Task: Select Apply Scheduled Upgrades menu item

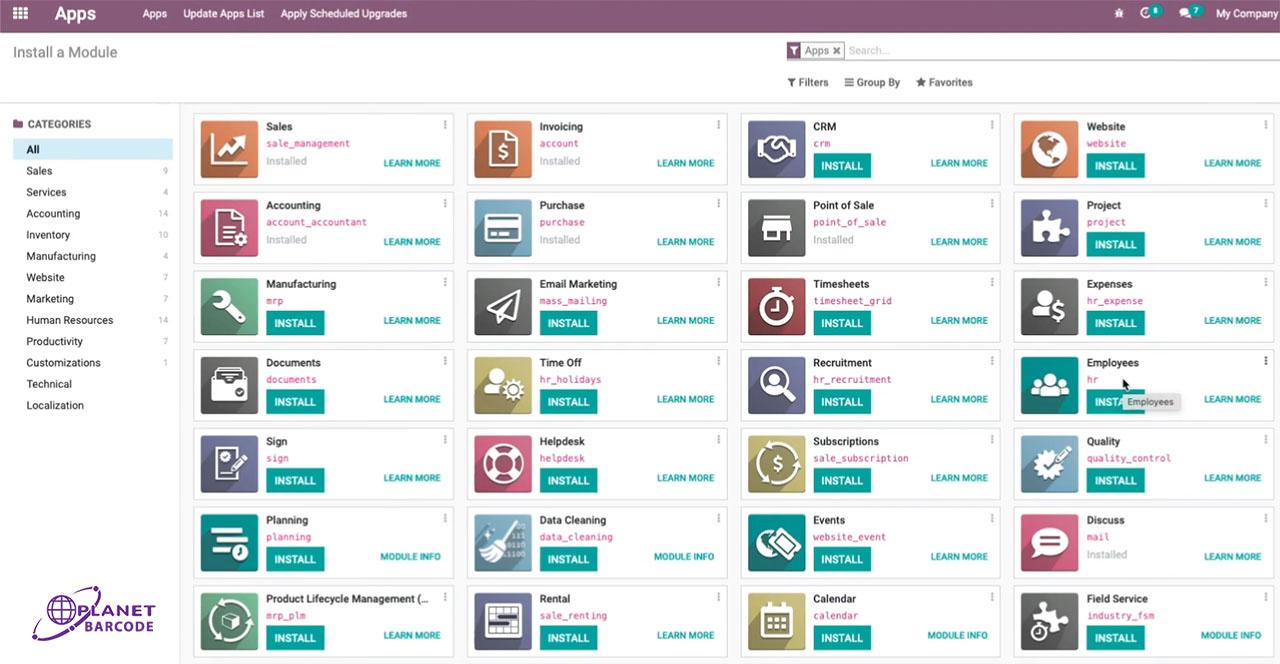Action: pyautogui.click(x=344, y=14)
